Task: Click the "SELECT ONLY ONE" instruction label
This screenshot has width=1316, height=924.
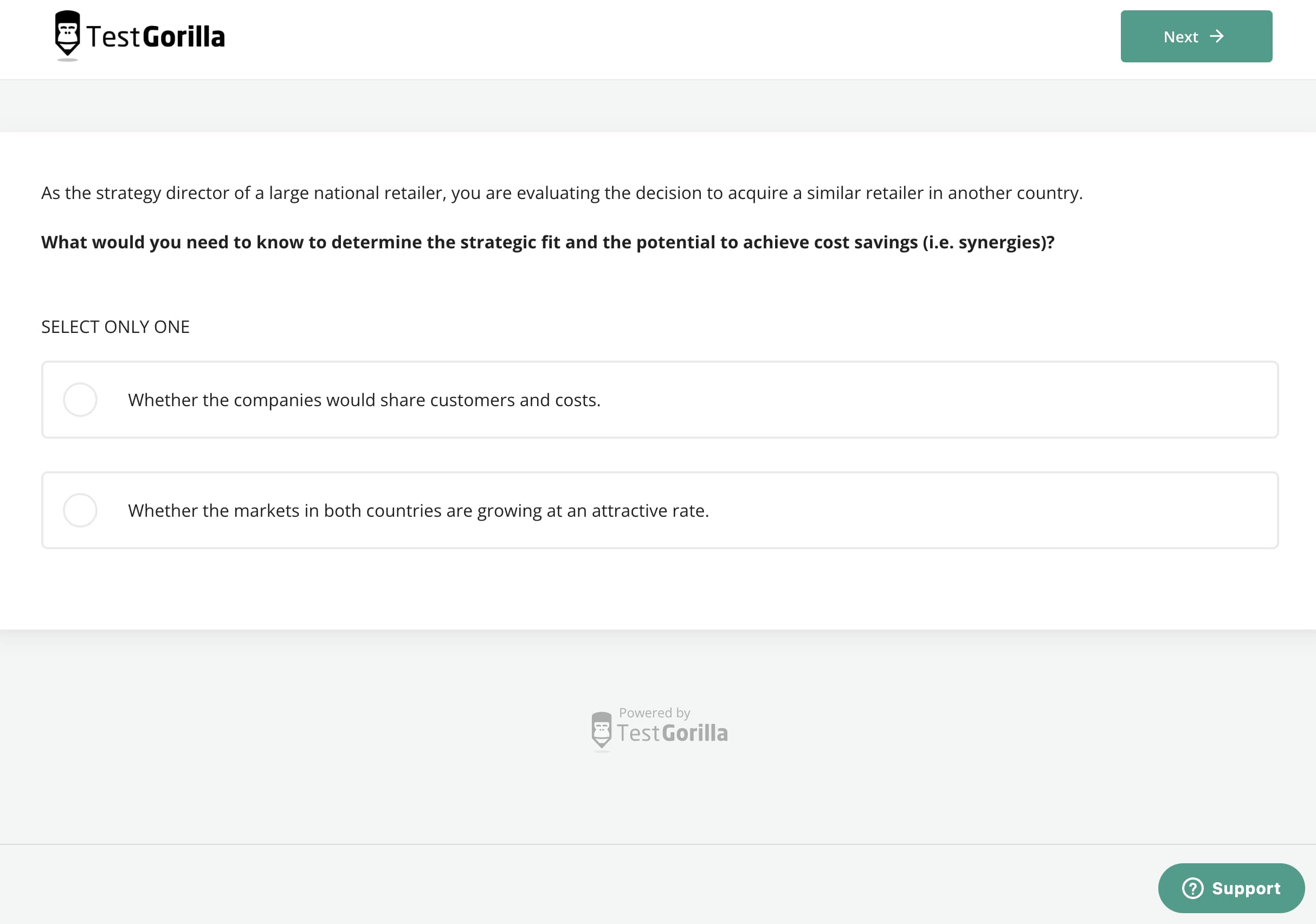Action: [x=115, y=327]
